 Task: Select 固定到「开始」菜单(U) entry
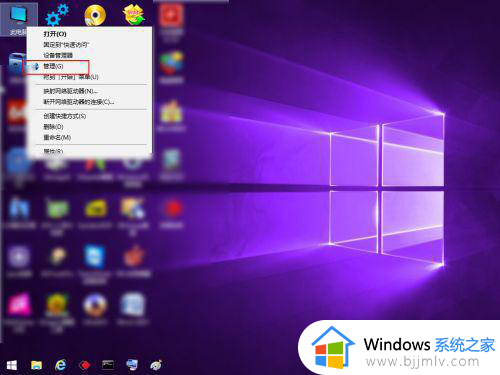tap(71, 77)
